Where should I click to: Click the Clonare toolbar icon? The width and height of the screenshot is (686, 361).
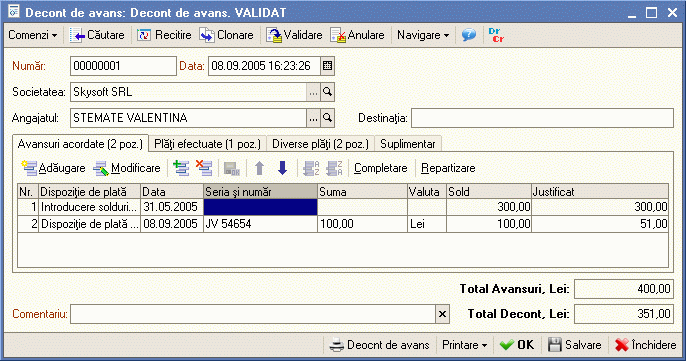[207, 35]
